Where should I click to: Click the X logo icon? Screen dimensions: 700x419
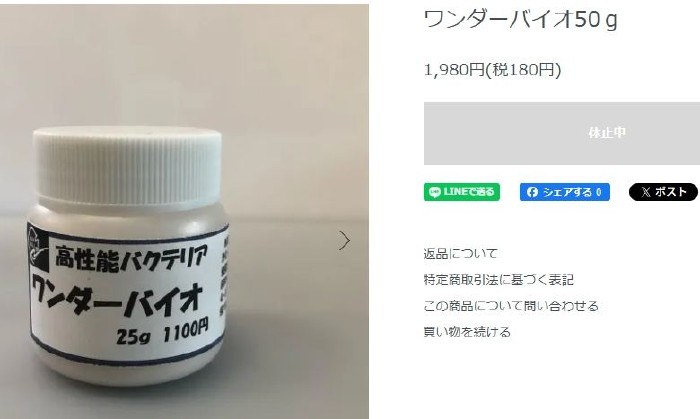(x=646, y=192)
